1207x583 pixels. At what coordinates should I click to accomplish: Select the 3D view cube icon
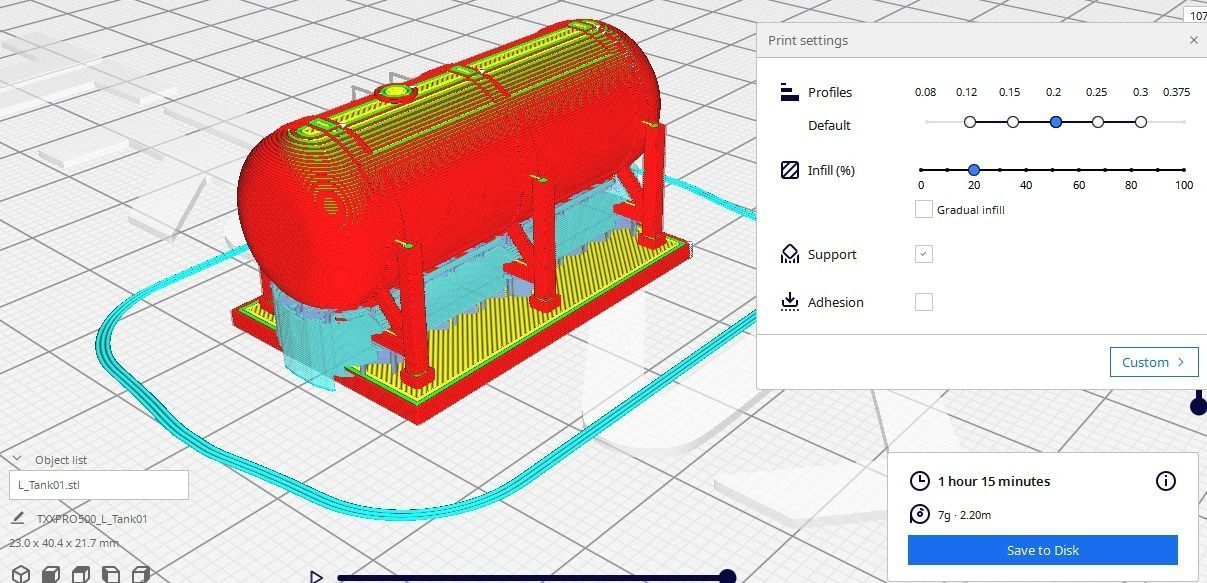[21, 574]
